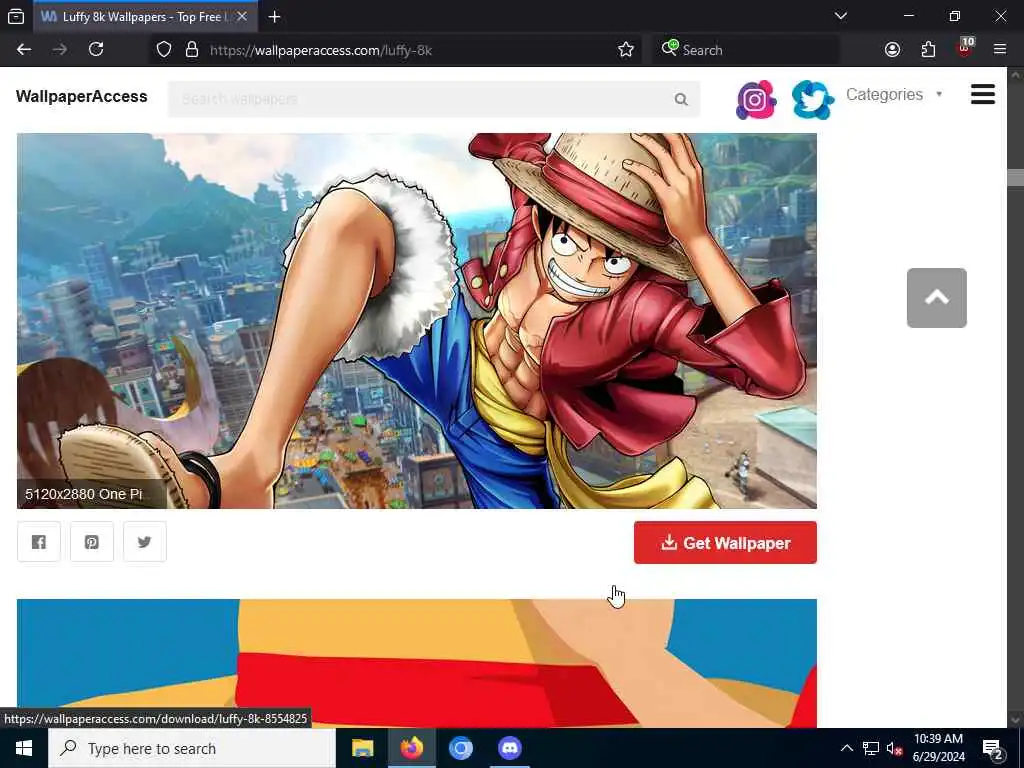Screen dimensions: 1024x768
Task: Click the scroll-to-top arrow button
Action: [936, 298]
